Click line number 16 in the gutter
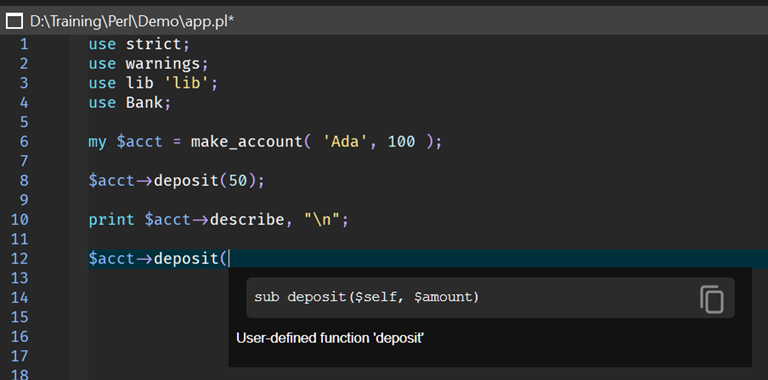768x380 pixels. pos(20,336)
